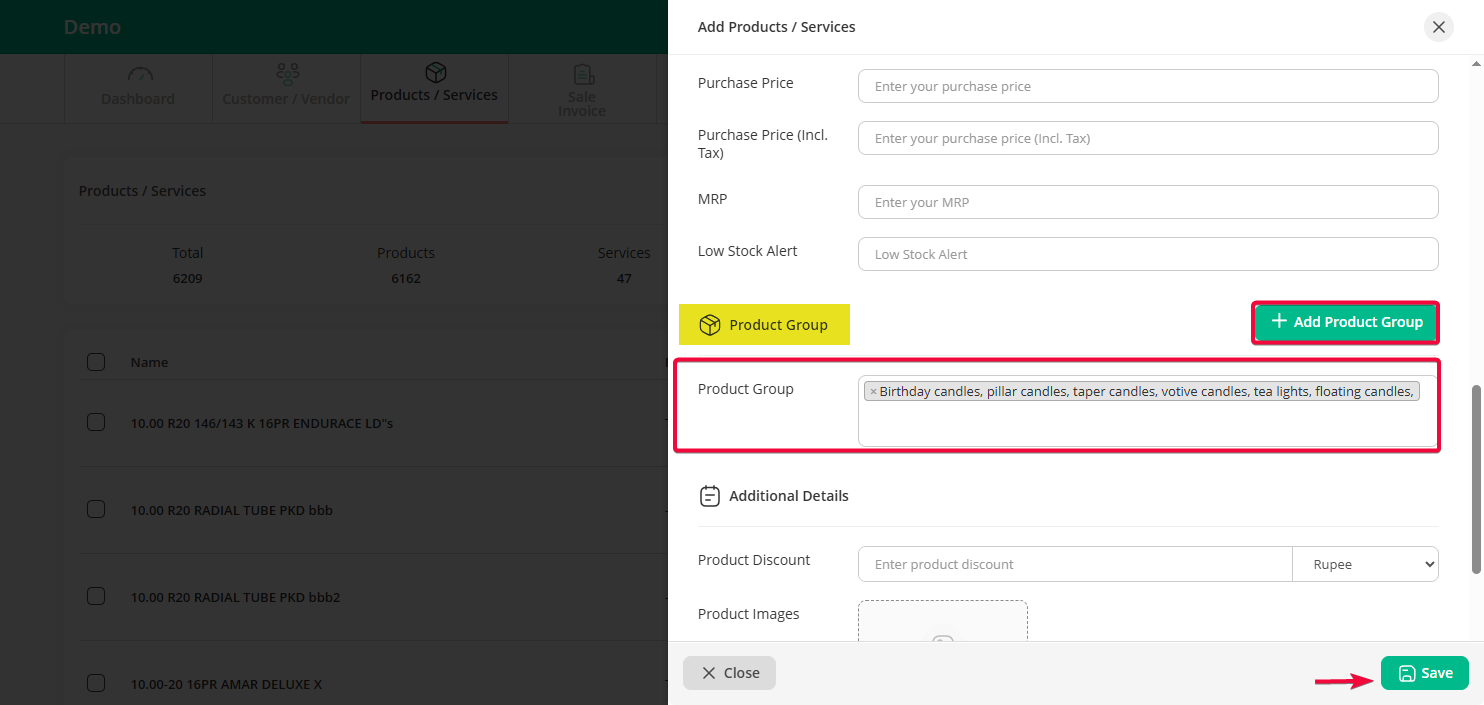Open the Rupee discount type dropdown

(1365, 564)
